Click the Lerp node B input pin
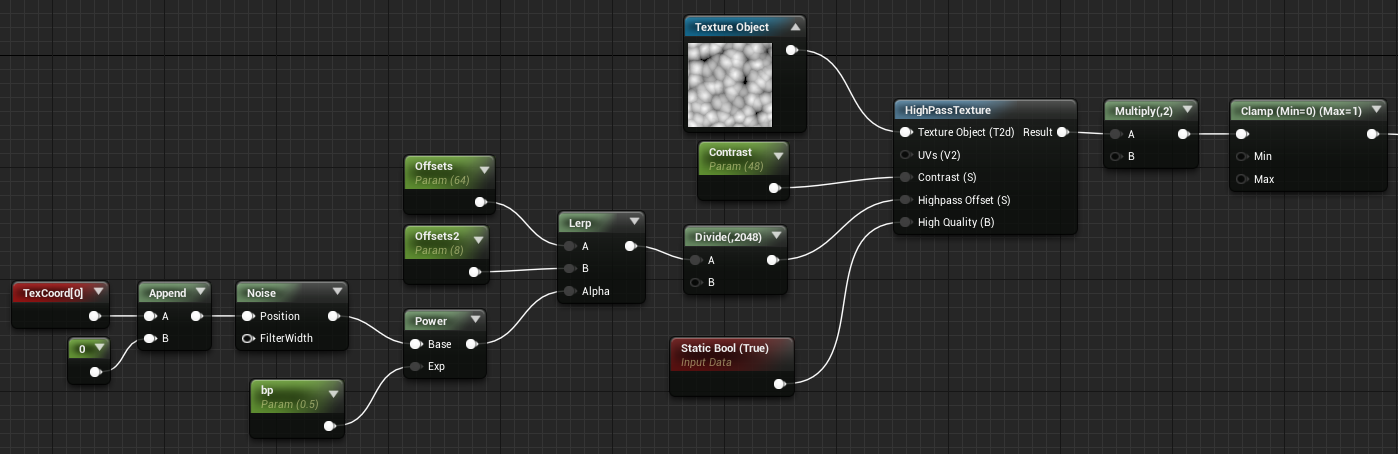Image resolution: width=1398 pixels, height=454 pixels. [x=569, y=268]
